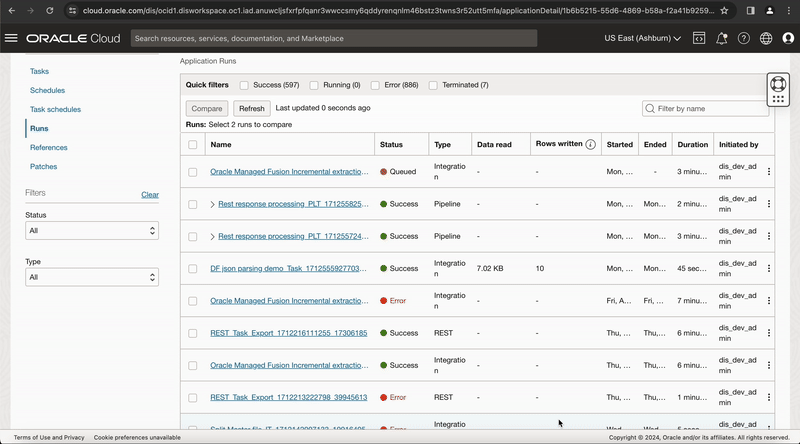800x444 pixels.
Task: Reload the page with browser refresh icon
Action: coord(49,10)
